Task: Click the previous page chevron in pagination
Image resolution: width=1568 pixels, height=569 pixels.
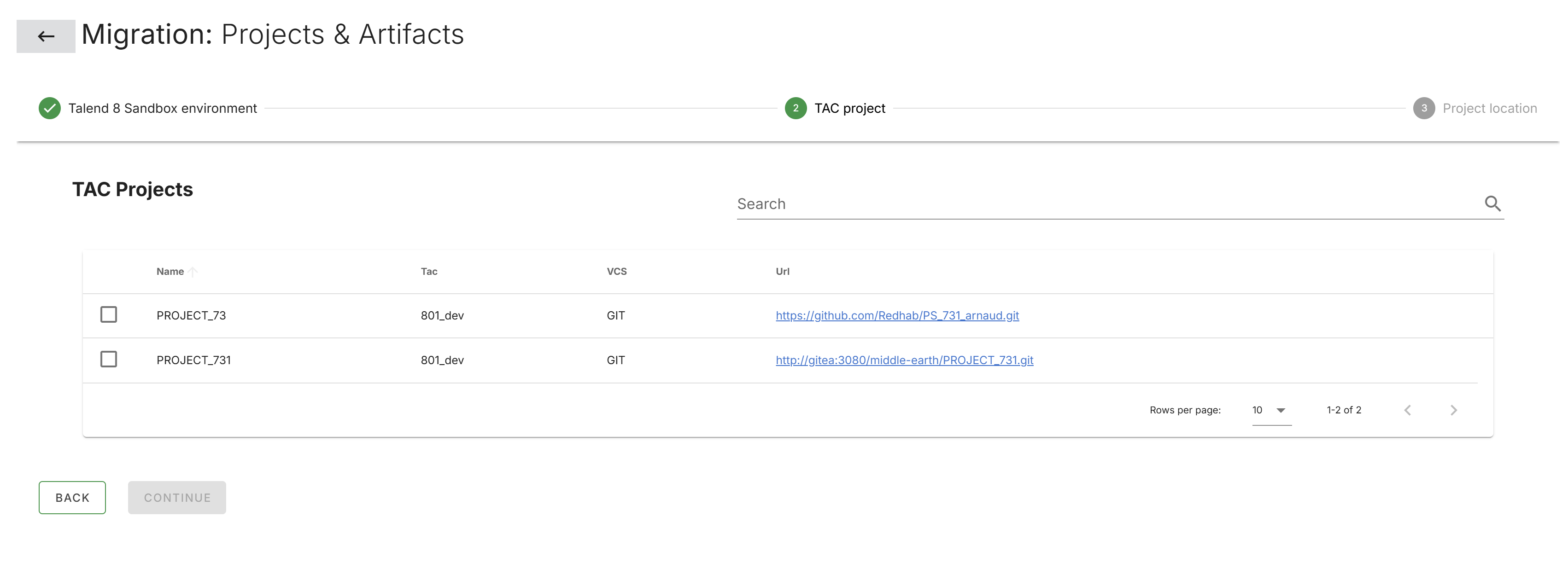Action: [1407, 410]
